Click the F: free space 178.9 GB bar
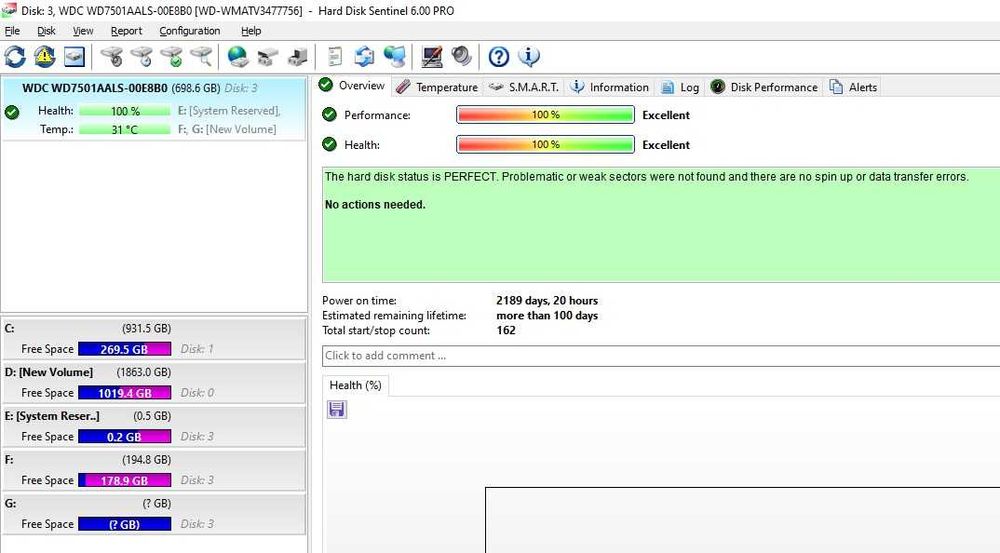This screenshot has width=1000, height=553. point(124,480)
